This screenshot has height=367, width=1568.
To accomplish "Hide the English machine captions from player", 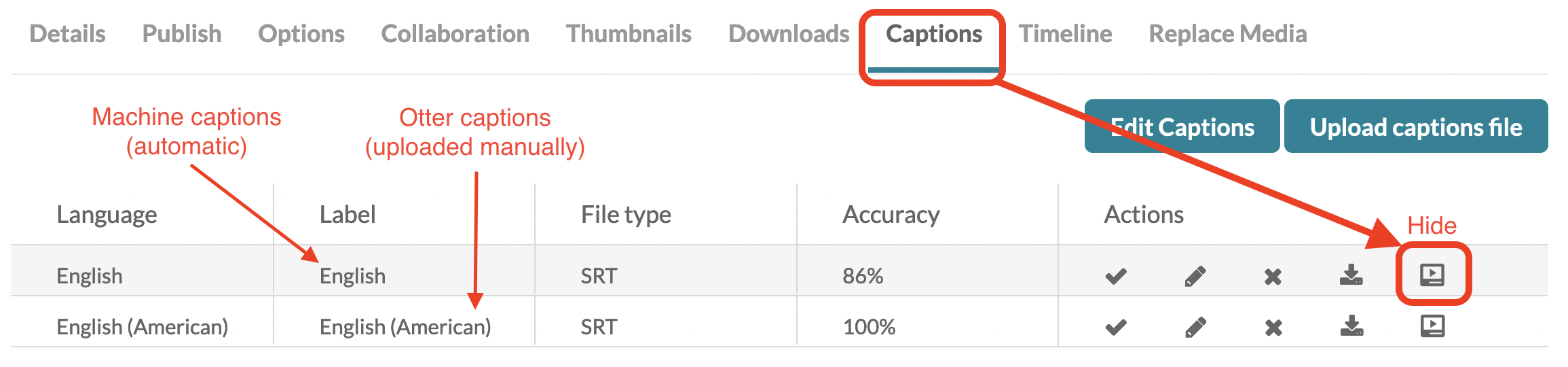I will [x=1432, y=275].
